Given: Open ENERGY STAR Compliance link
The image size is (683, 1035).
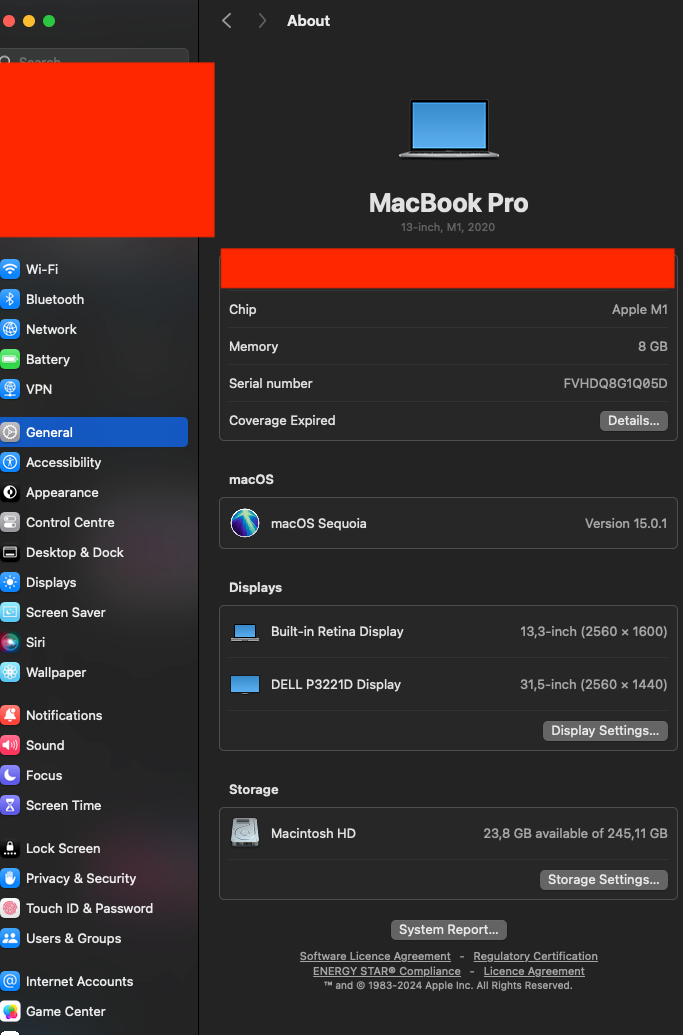Looking at the screenshot, I should pyautogui.click(x=387, y=972).
